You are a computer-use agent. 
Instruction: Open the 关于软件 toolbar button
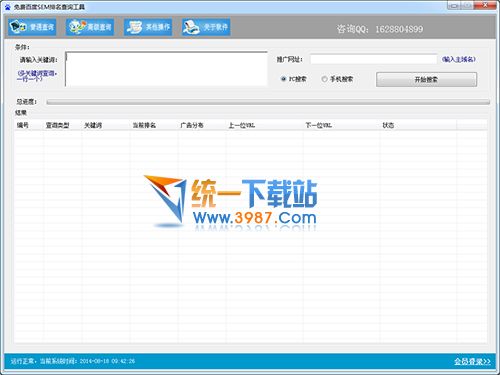point(206,27)
